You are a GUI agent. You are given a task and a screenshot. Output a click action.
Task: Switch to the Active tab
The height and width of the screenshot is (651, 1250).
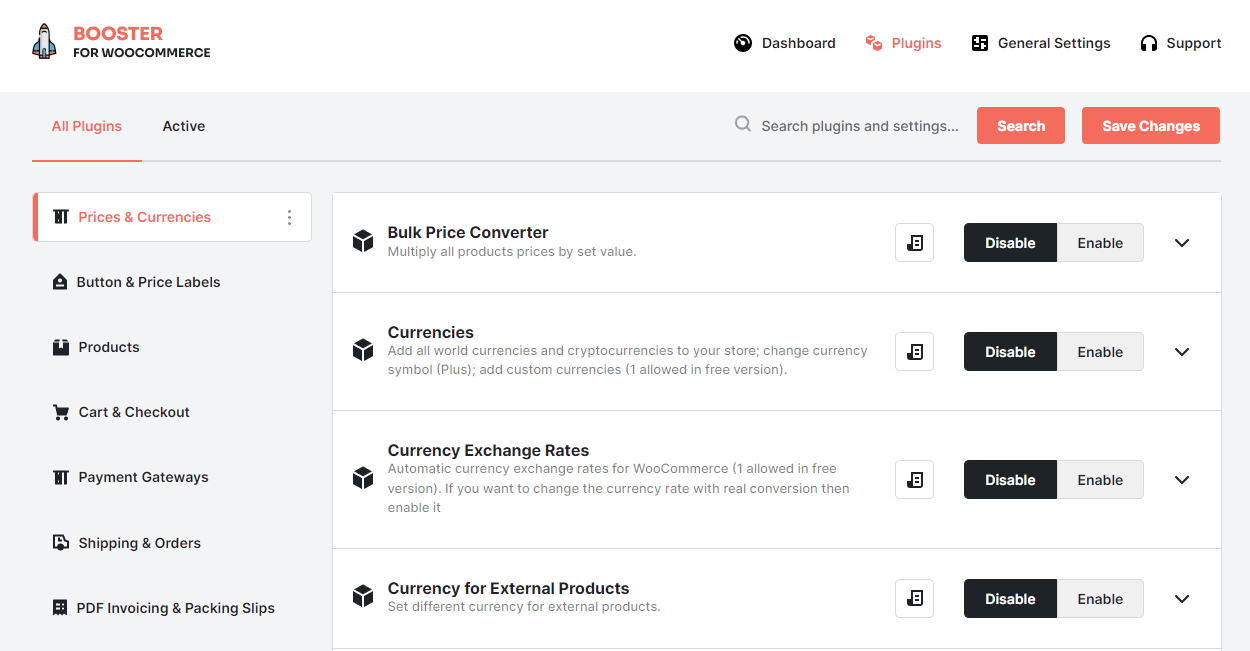pyautogui.click(x=183, y=125)
